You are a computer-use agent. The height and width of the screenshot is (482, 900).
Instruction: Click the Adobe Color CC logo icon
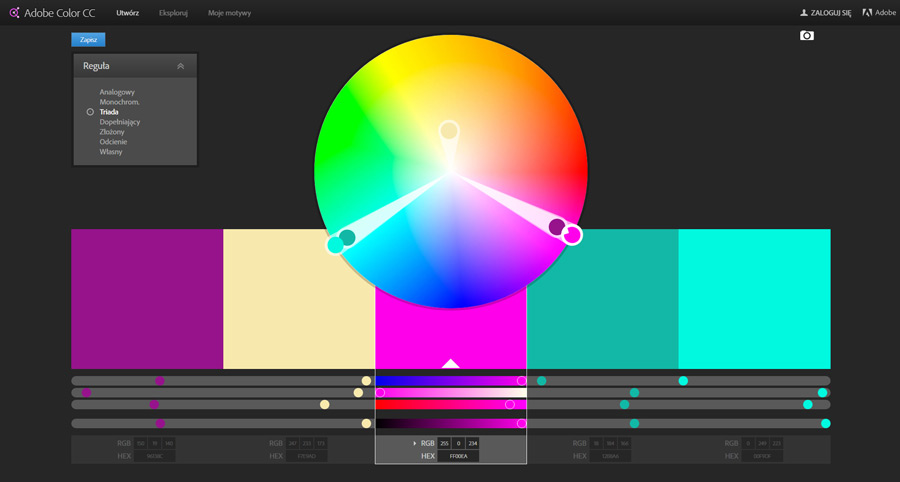[x=14, y=13]
